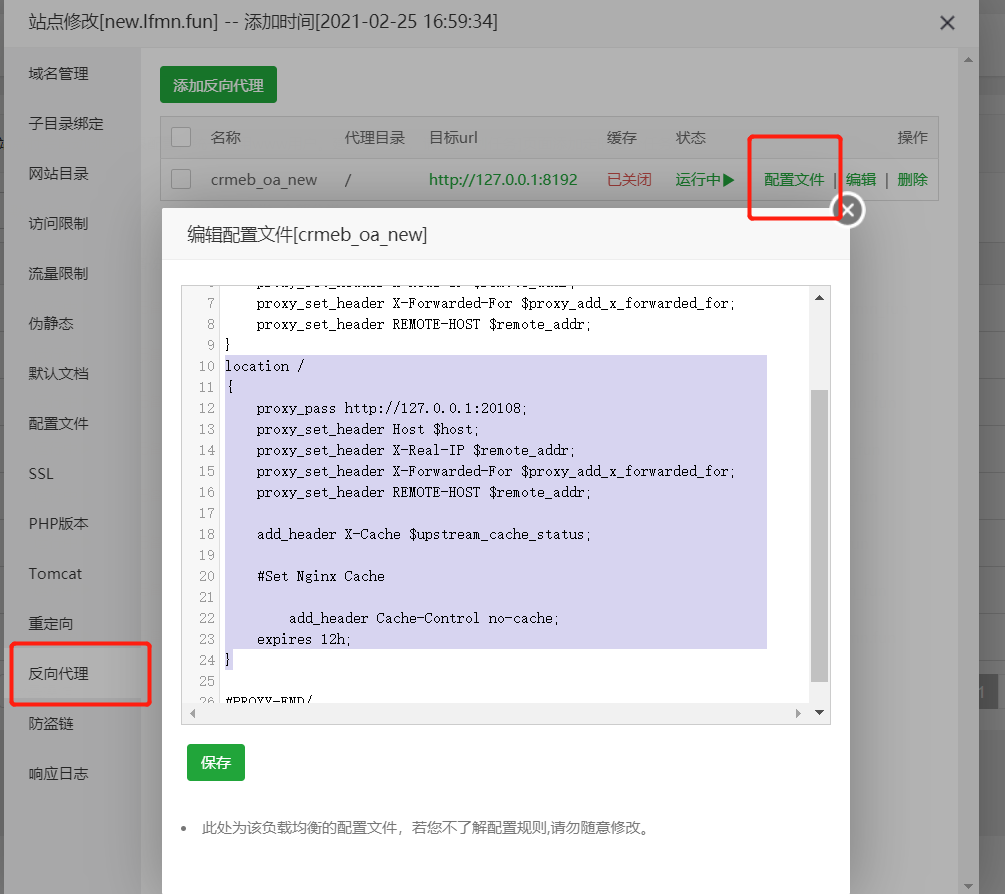Click the 已关闭 cache status label
This screenshot has width=1005, height=894.
[629, 179]
